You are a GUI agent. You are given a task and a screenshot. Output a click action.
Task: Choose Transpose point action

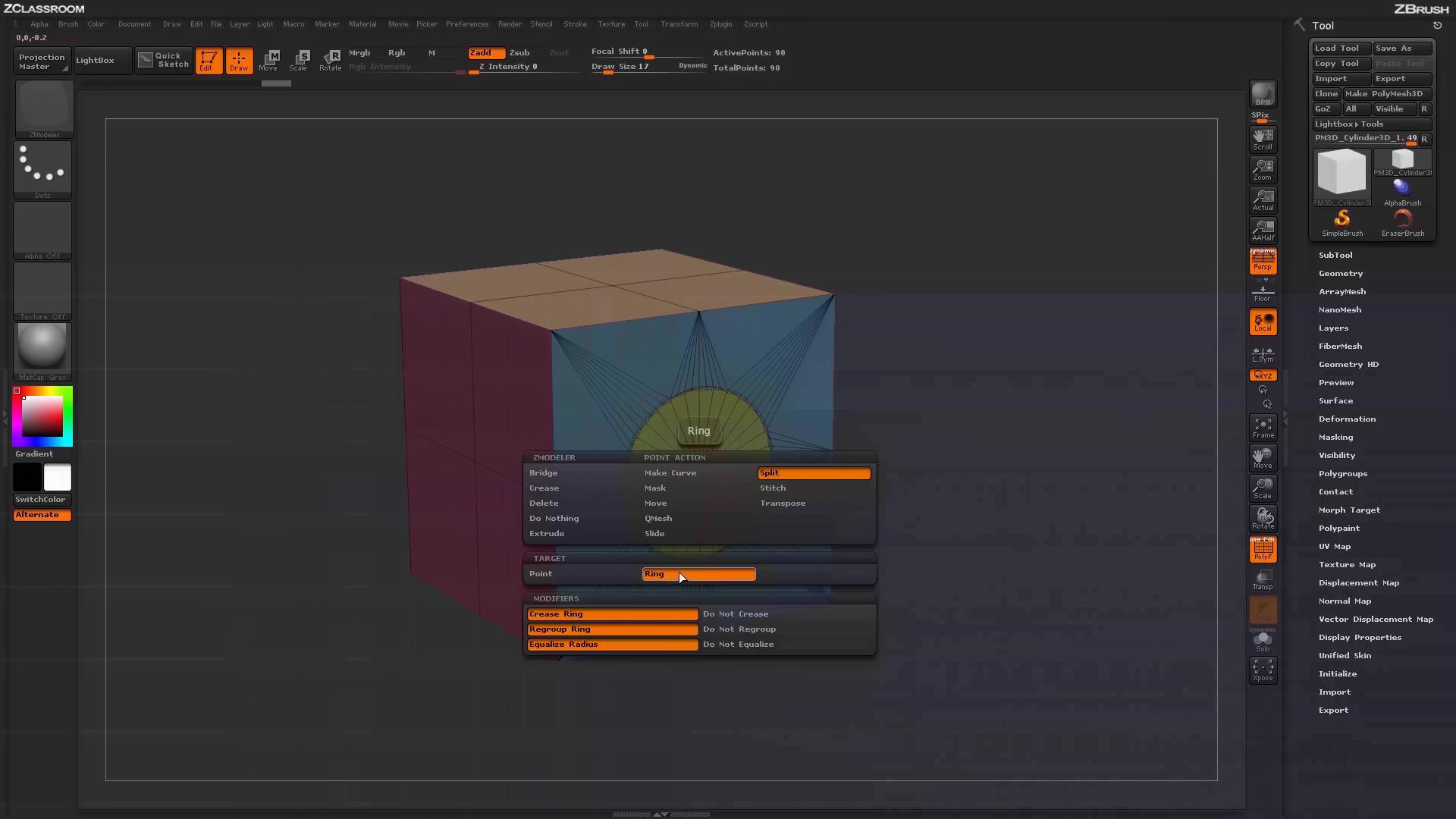(814, 504)
